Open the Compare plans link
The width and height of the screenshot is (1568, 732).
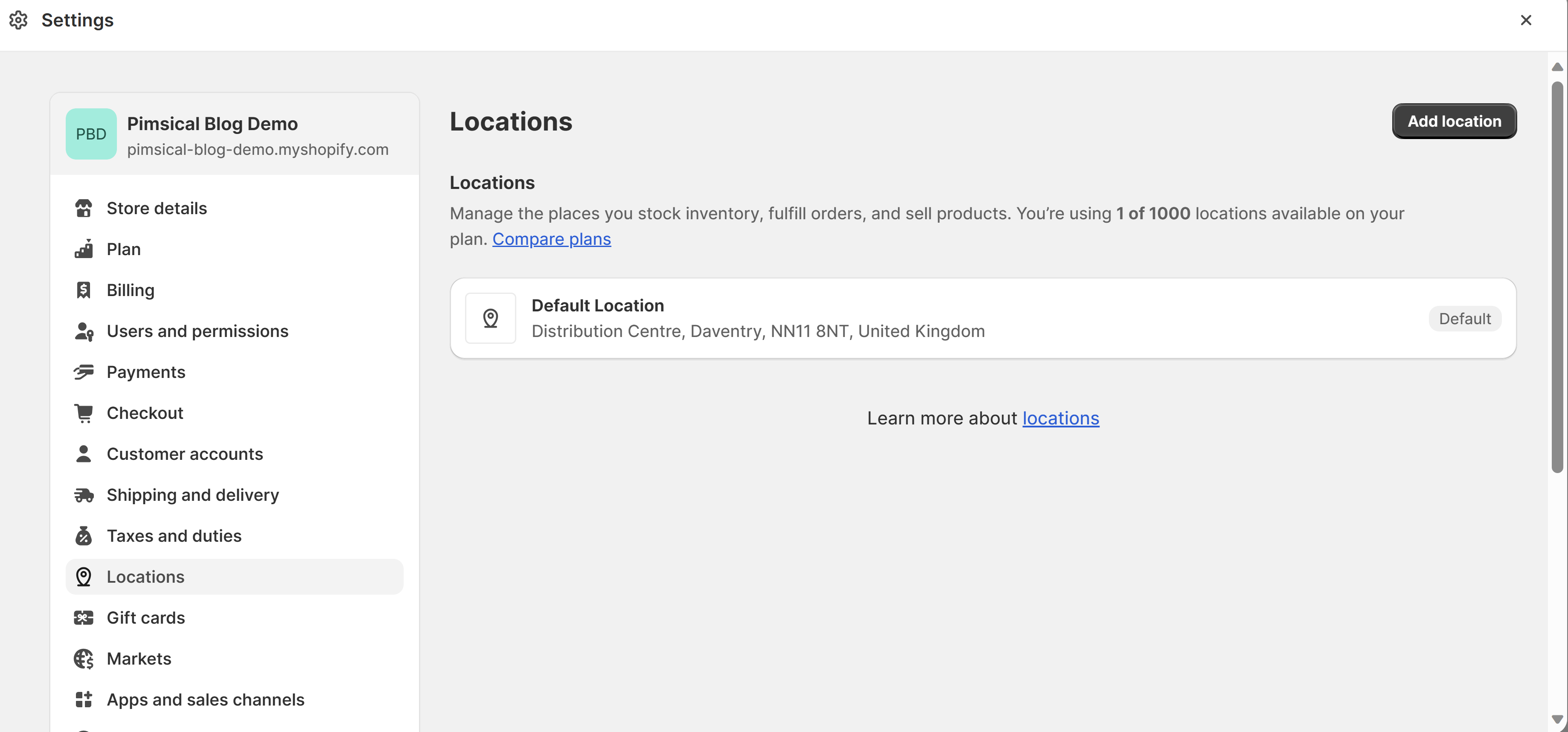551,238
